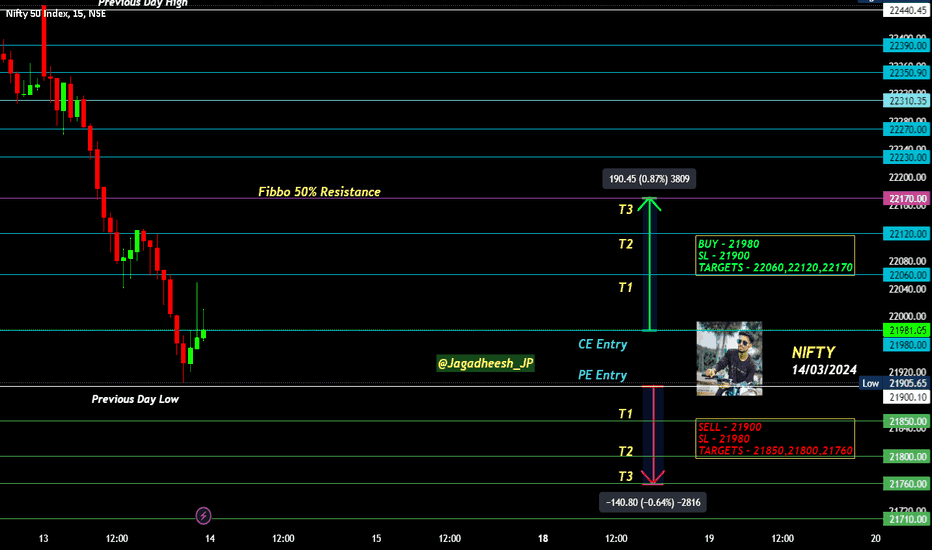Select the 22390.00 price label
The image size is (932, 550).
pyautogui.click(x=906, y=46)
